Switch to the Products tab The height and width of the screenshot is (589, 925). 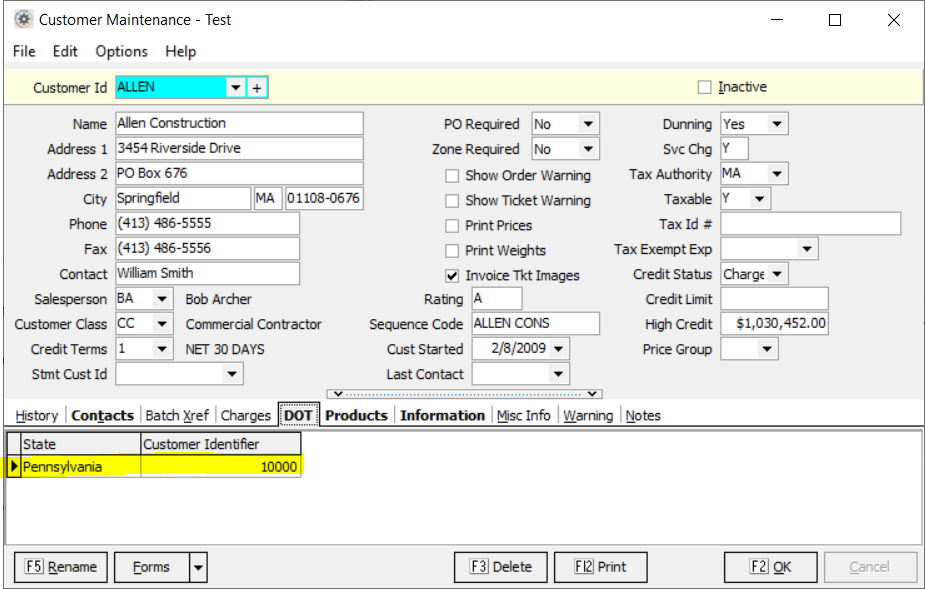(356, 415)
